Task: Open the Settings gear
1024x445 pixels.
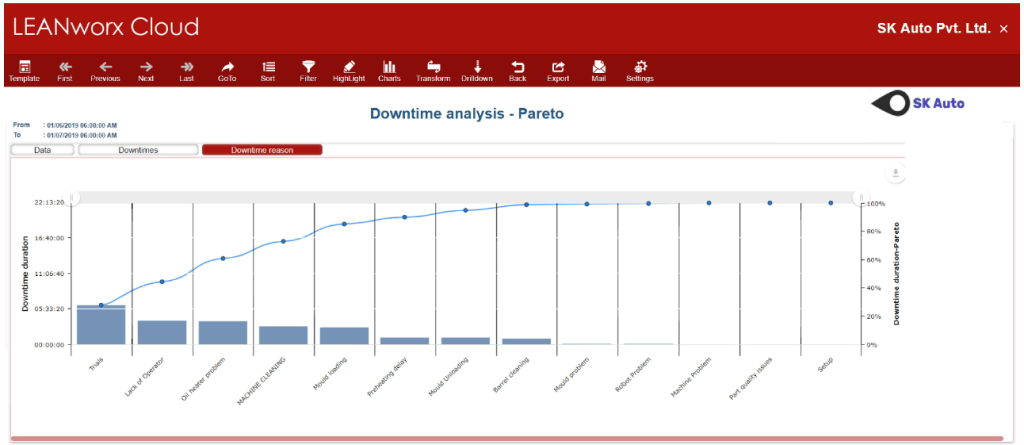Action: pyautogui.click(x=640, y=71)
